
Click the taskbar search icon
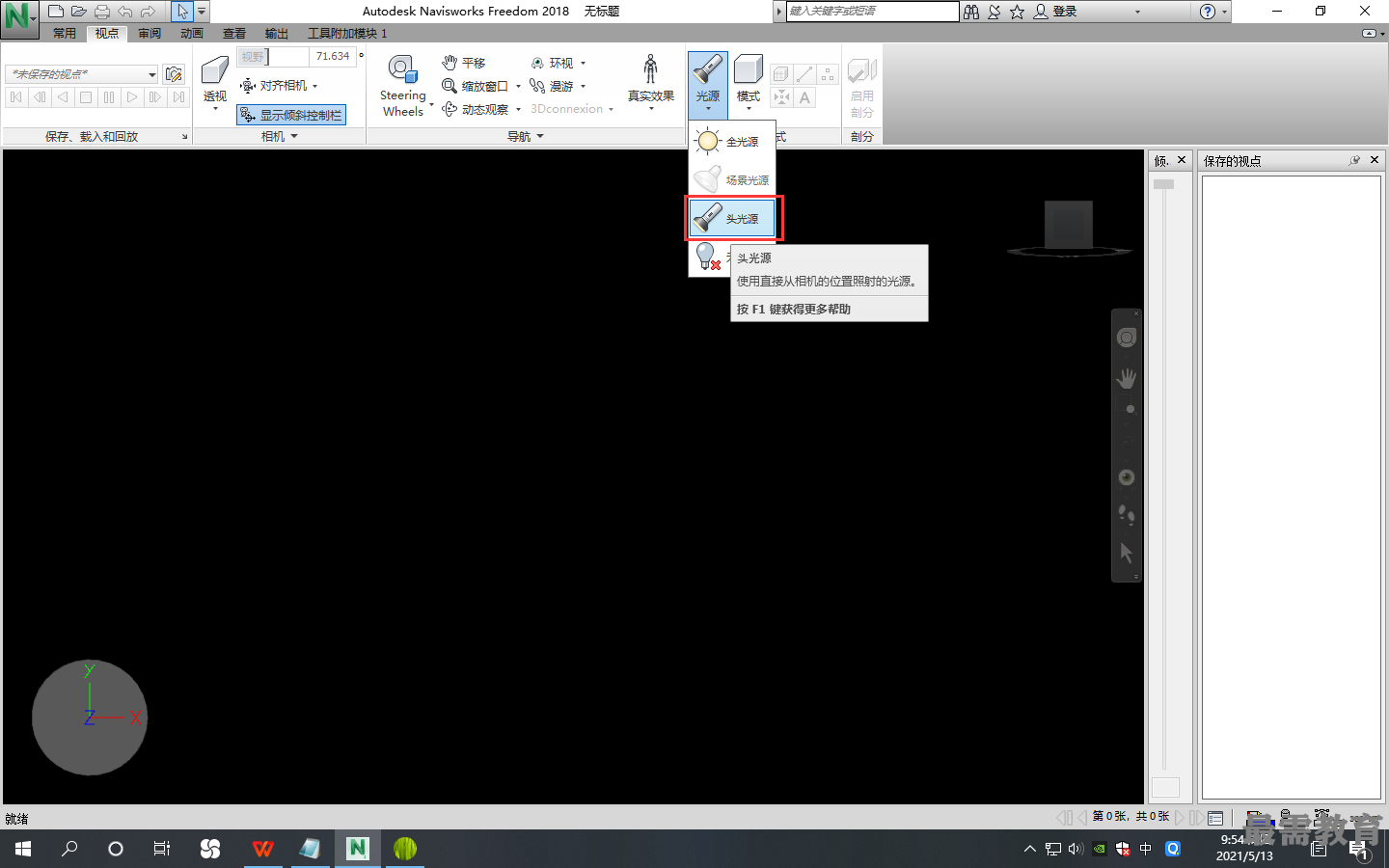tap(69, 849)
